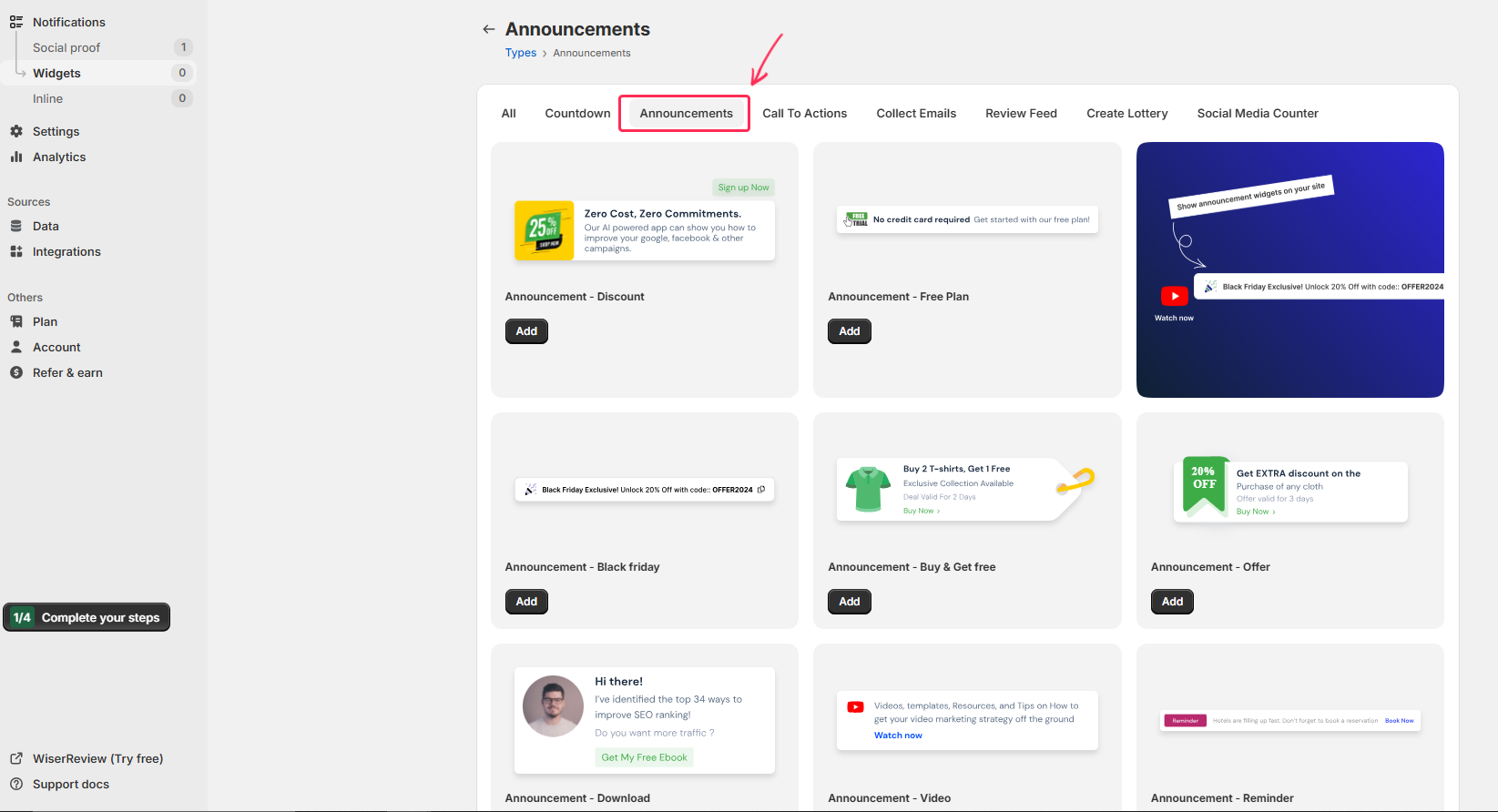Open Plan under Others
The width and height of the screenshot is (1498, 812).
click(45, 321)
